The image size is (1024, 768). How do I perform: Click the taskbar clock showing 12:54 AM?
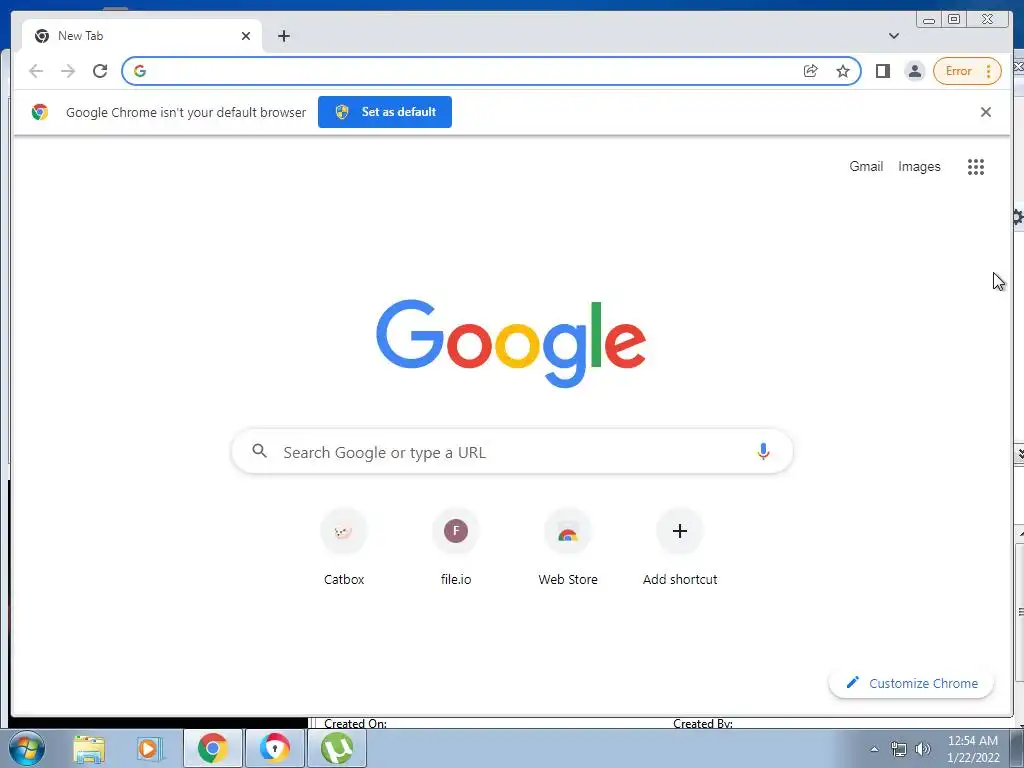pyautogui.click(x=973, y=749)
